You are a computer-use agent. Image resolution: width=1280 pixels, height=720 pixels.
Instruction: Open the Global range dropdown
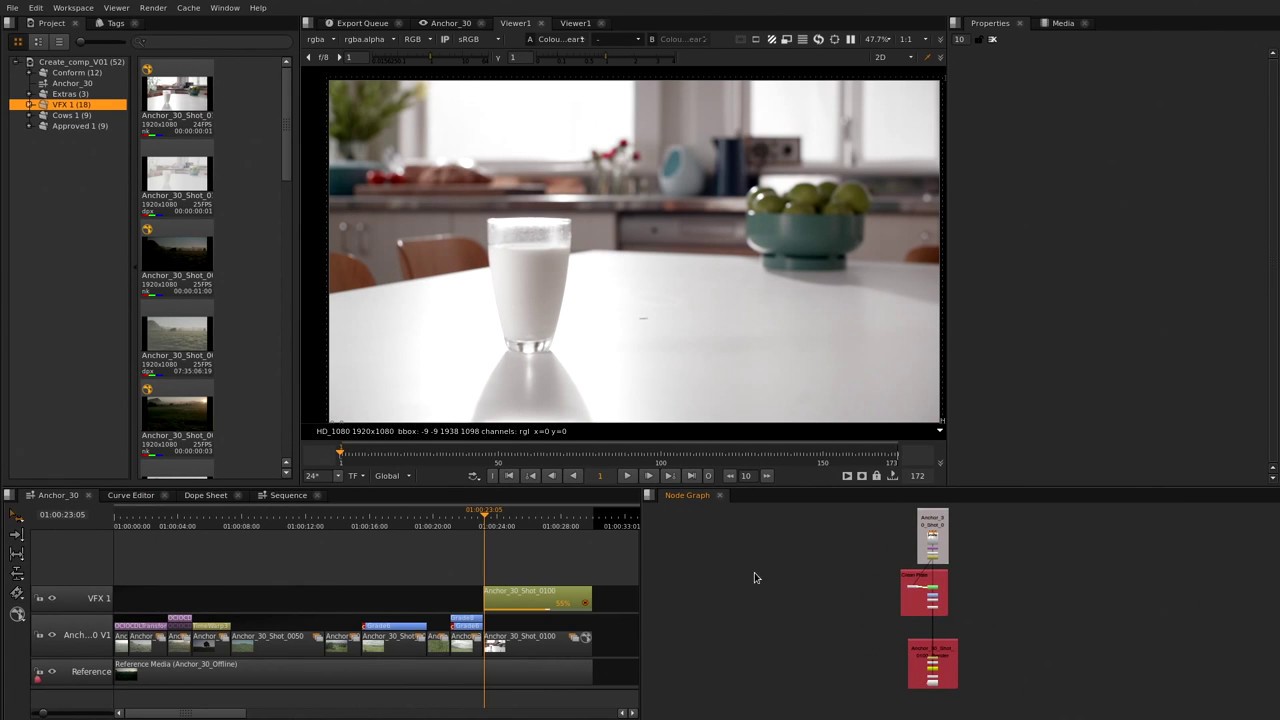[393, 476]
